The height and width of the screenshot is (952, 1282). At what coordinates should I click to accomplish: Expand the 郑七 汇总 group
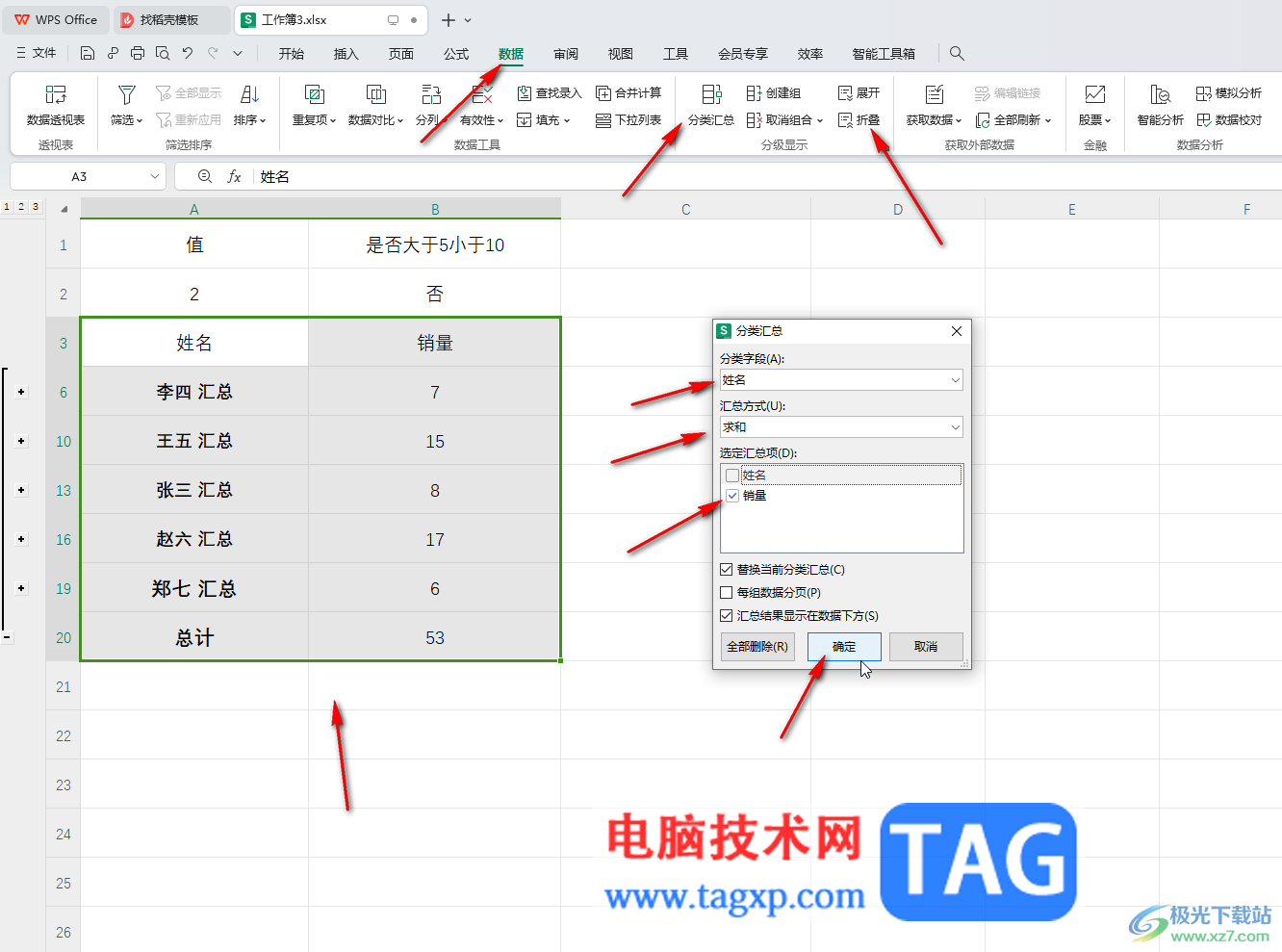[x=21, y=588]
